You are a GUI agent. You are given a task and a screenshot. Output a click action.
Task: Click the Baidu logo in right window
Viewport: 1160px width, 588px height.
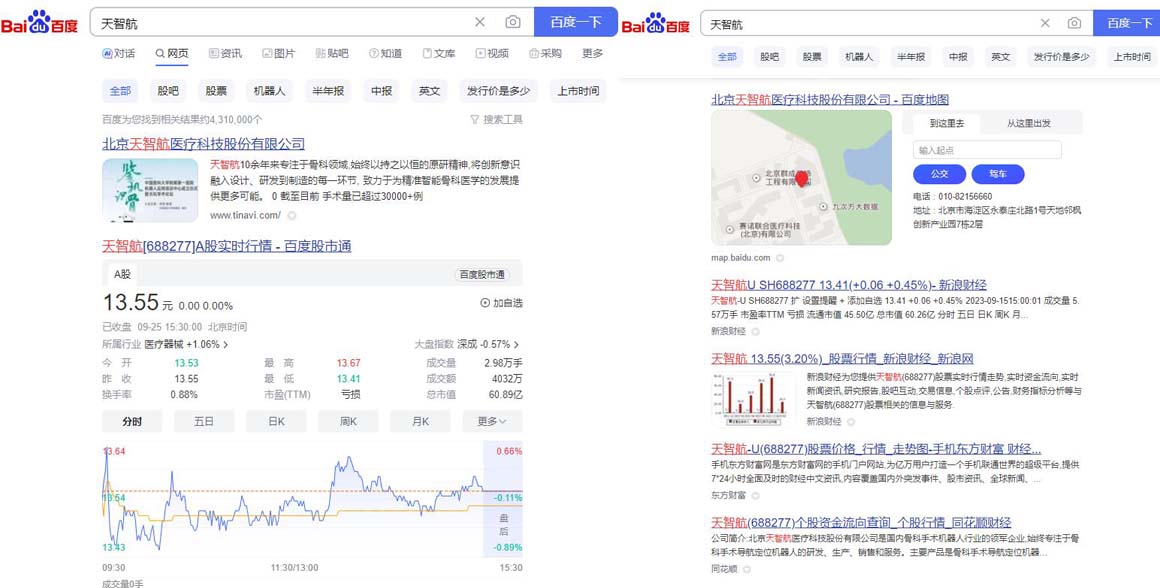coord(657,23)
